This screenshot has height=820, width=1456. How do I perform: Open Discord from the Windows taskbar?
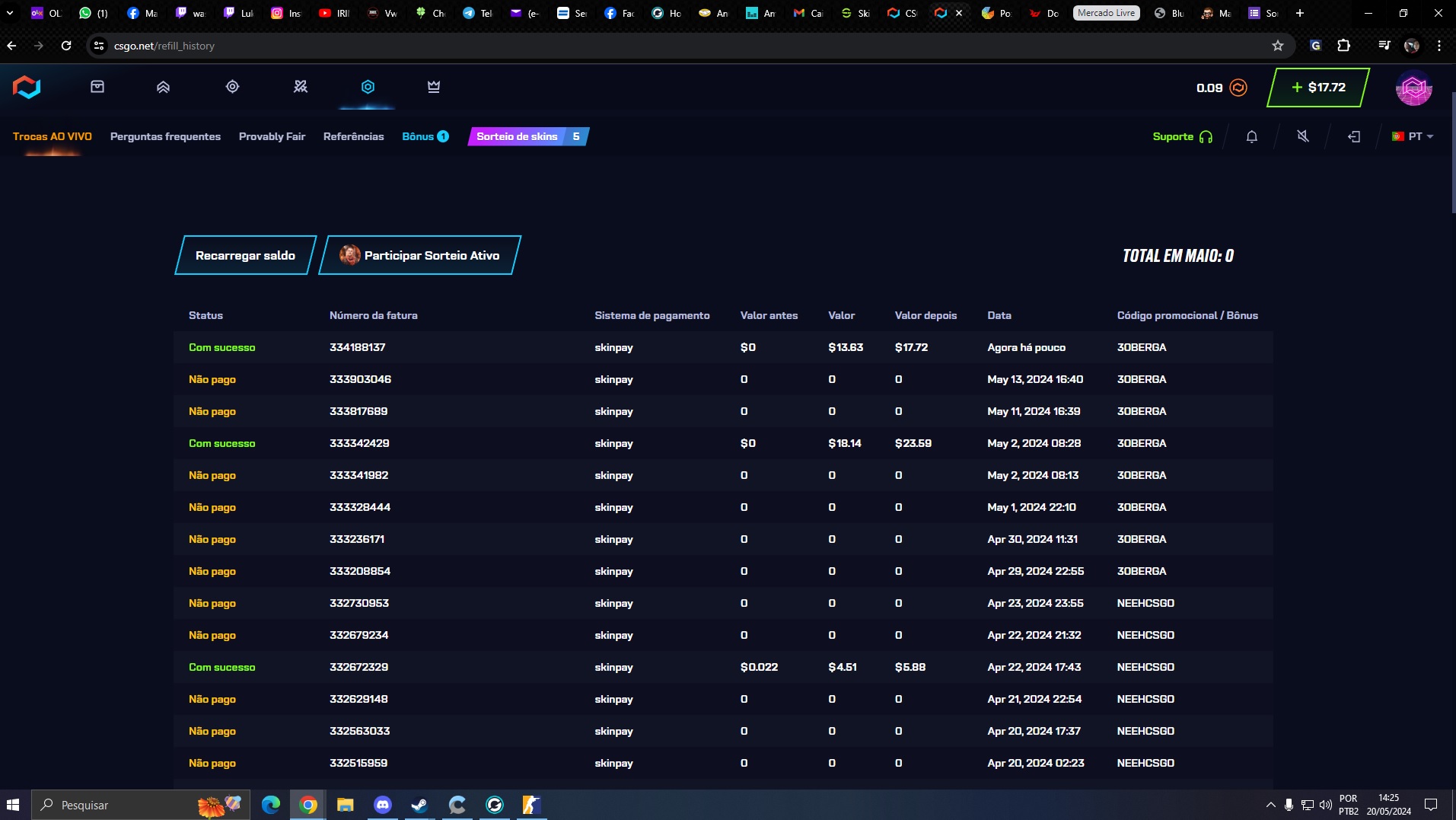[382, 805]
